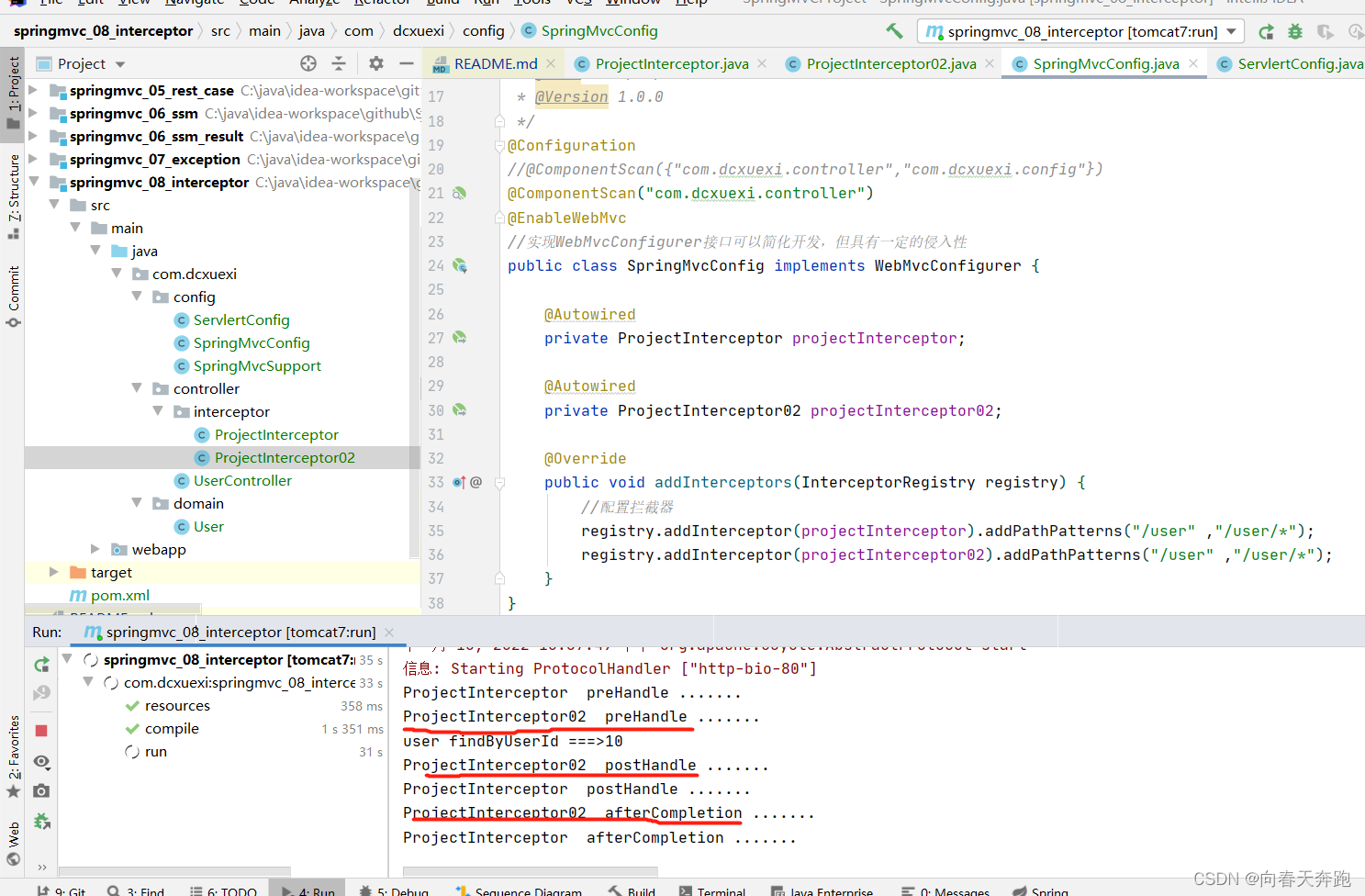Open the Commit side tool tab
The width and height of the screenshot is (1365, 896).
click(x=13, y=297)
